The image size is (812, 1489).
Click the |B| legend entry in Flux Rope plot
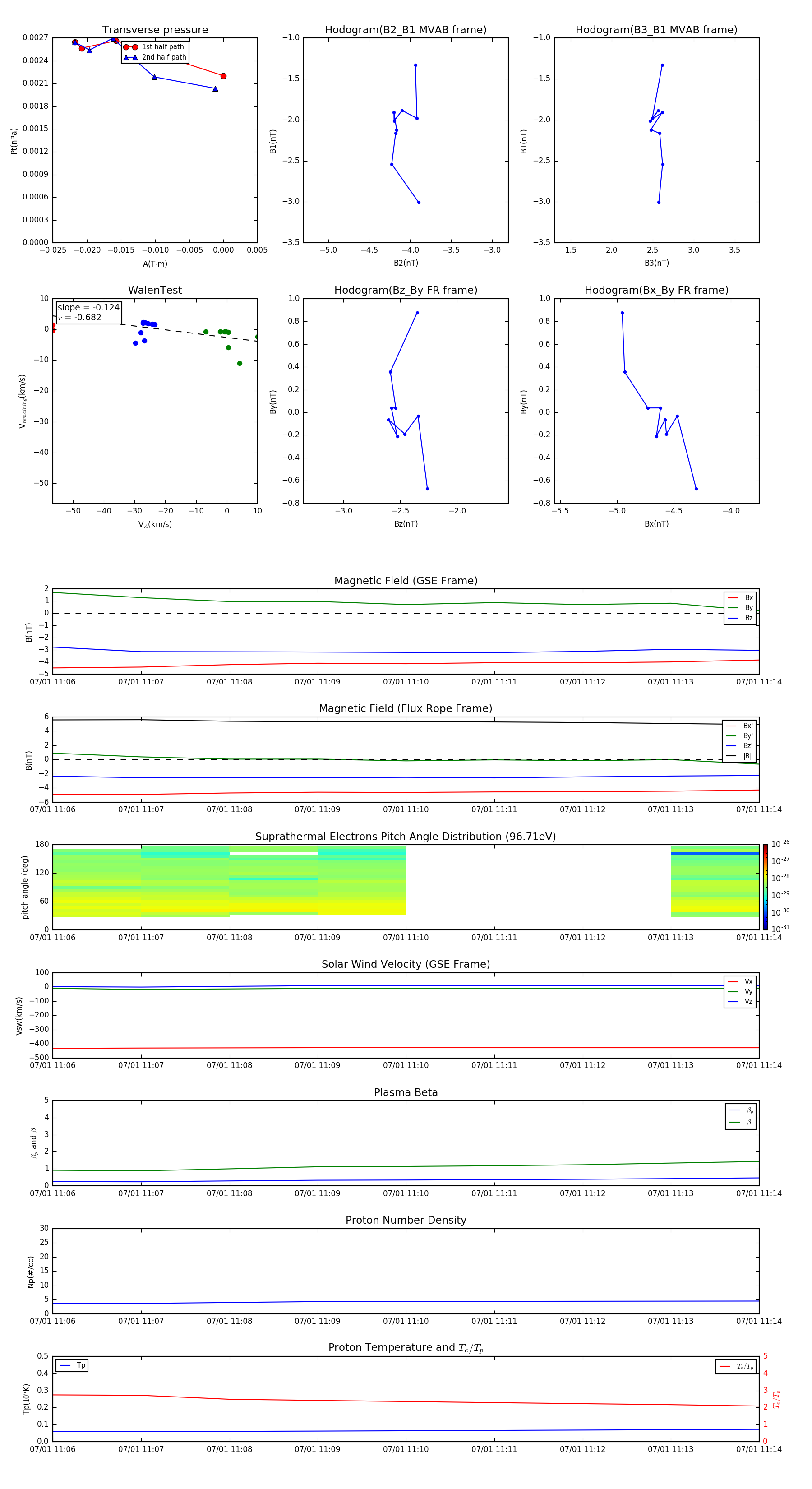coord(740,756)
